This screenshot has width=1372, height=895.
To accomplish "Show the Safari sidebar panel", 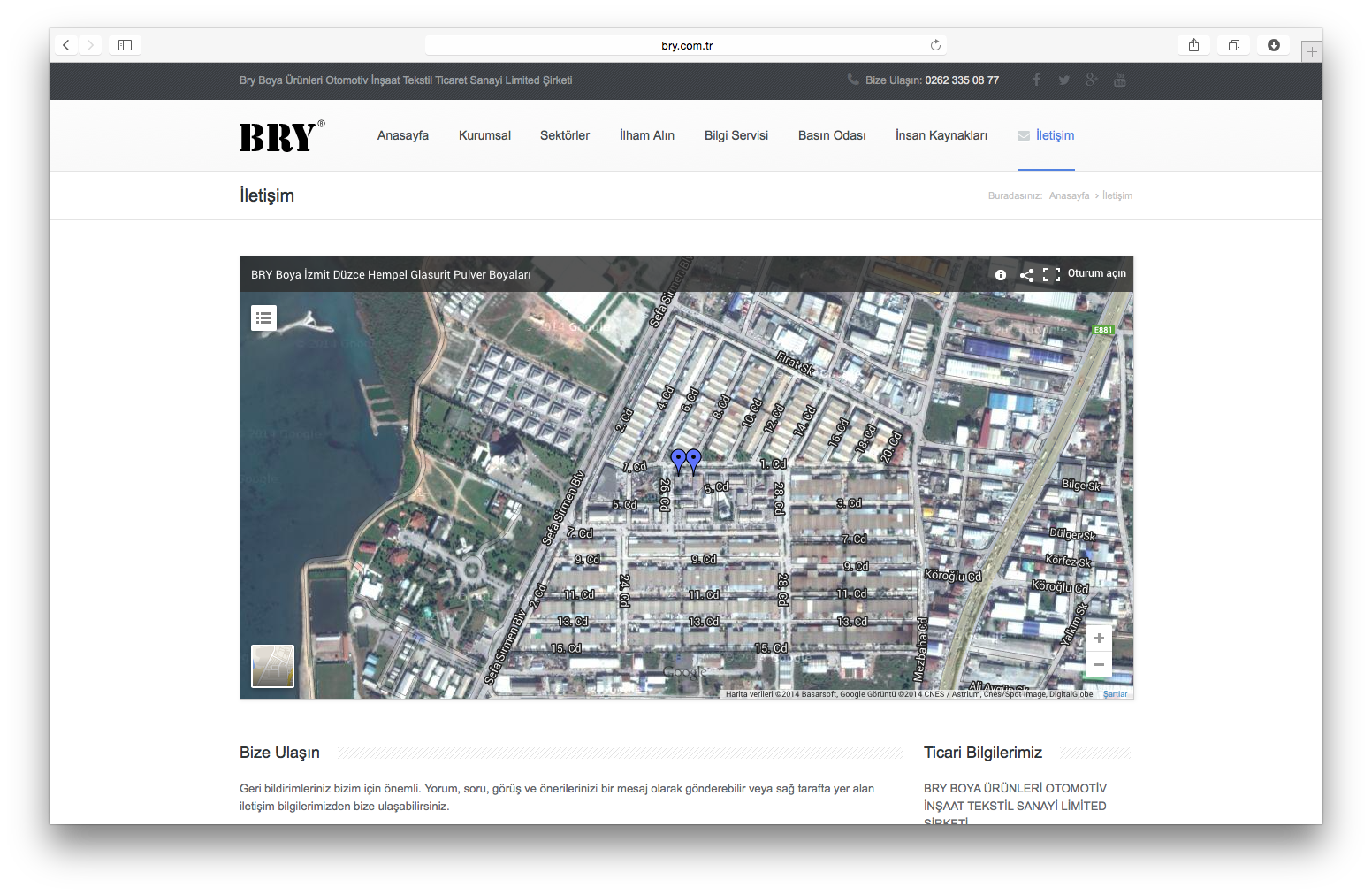I will click(x=125, y=45).
